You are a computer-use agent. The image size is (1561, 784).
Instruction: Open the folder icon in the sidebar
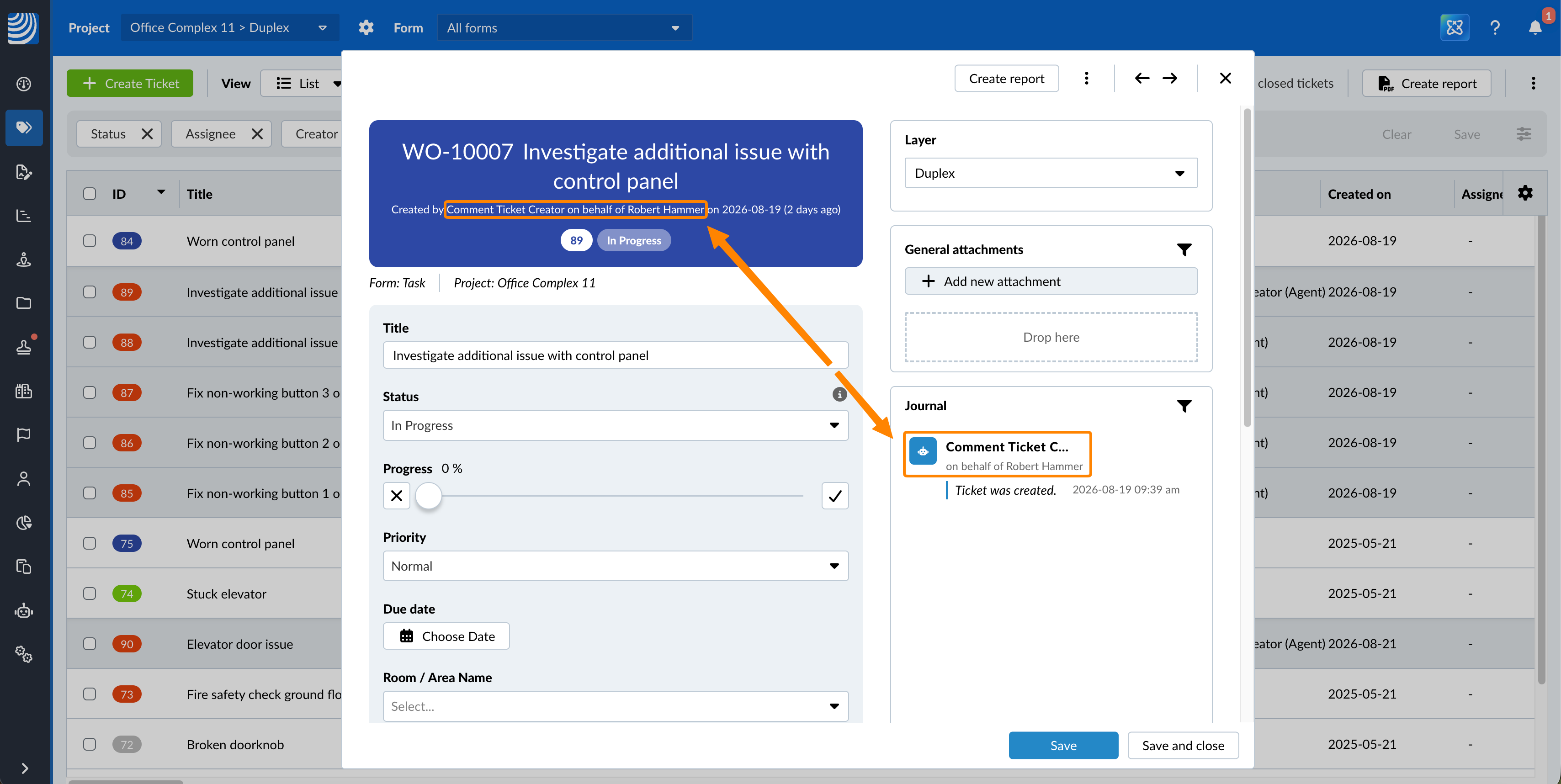point(24,302)
